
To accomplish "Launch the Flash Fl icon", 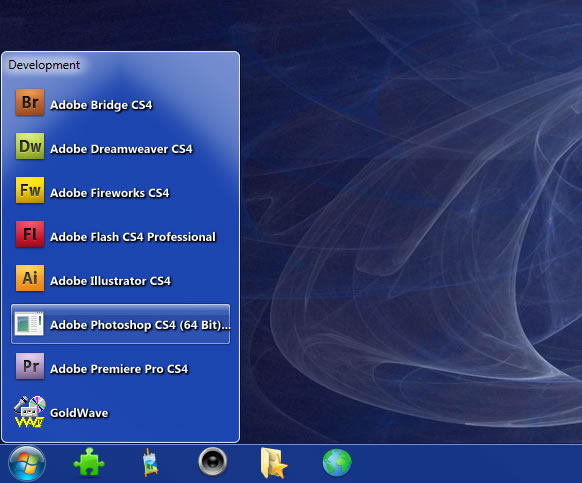I will tap(30, 234).
